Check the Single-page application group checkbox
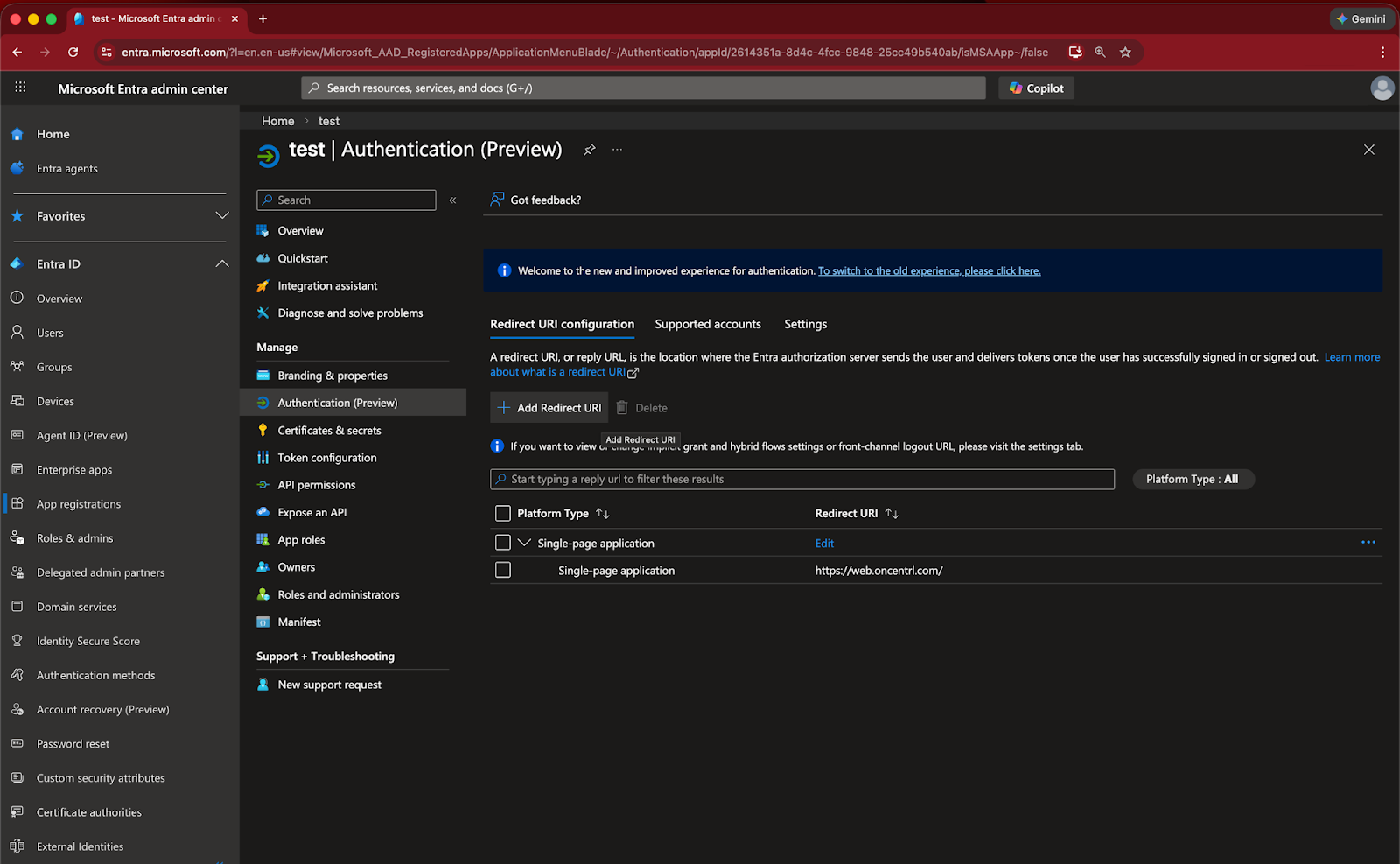Screen dimensions: 1400x864 503,543
